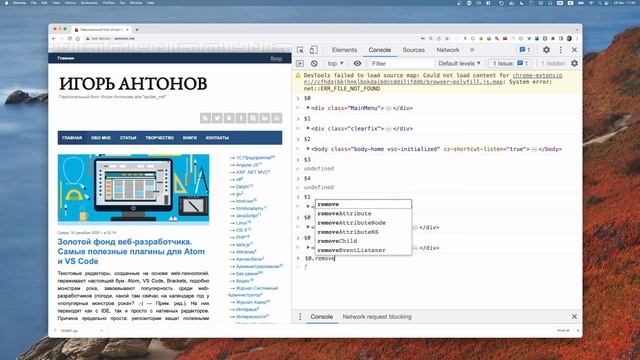
Task: Click the Filter input field
Action: (x=401, y=63)
